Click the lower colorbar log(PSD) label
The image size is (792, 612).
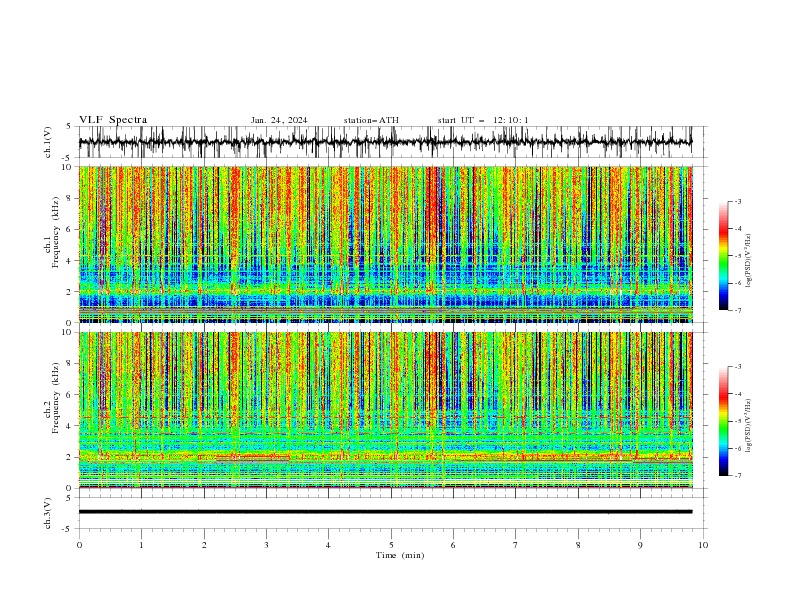click(x=749, y=426)
